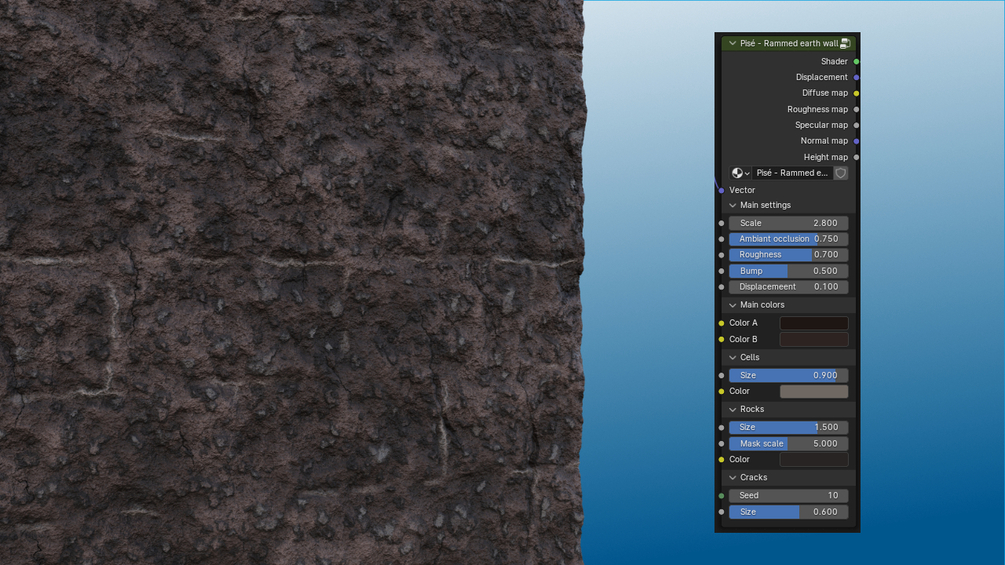The width and height of the screenshot is (1005, 565).
Task: Click the Normal map output socket
Action: (856, 141)
